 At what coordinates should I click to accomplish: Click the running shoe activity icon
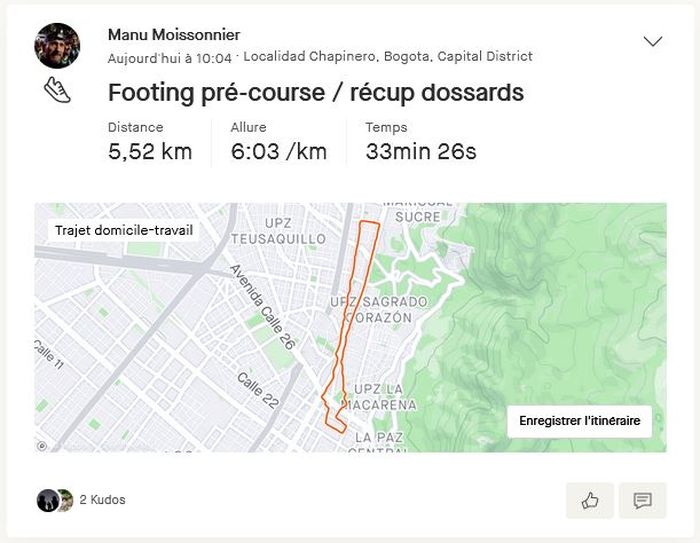[x=58, y=91]
